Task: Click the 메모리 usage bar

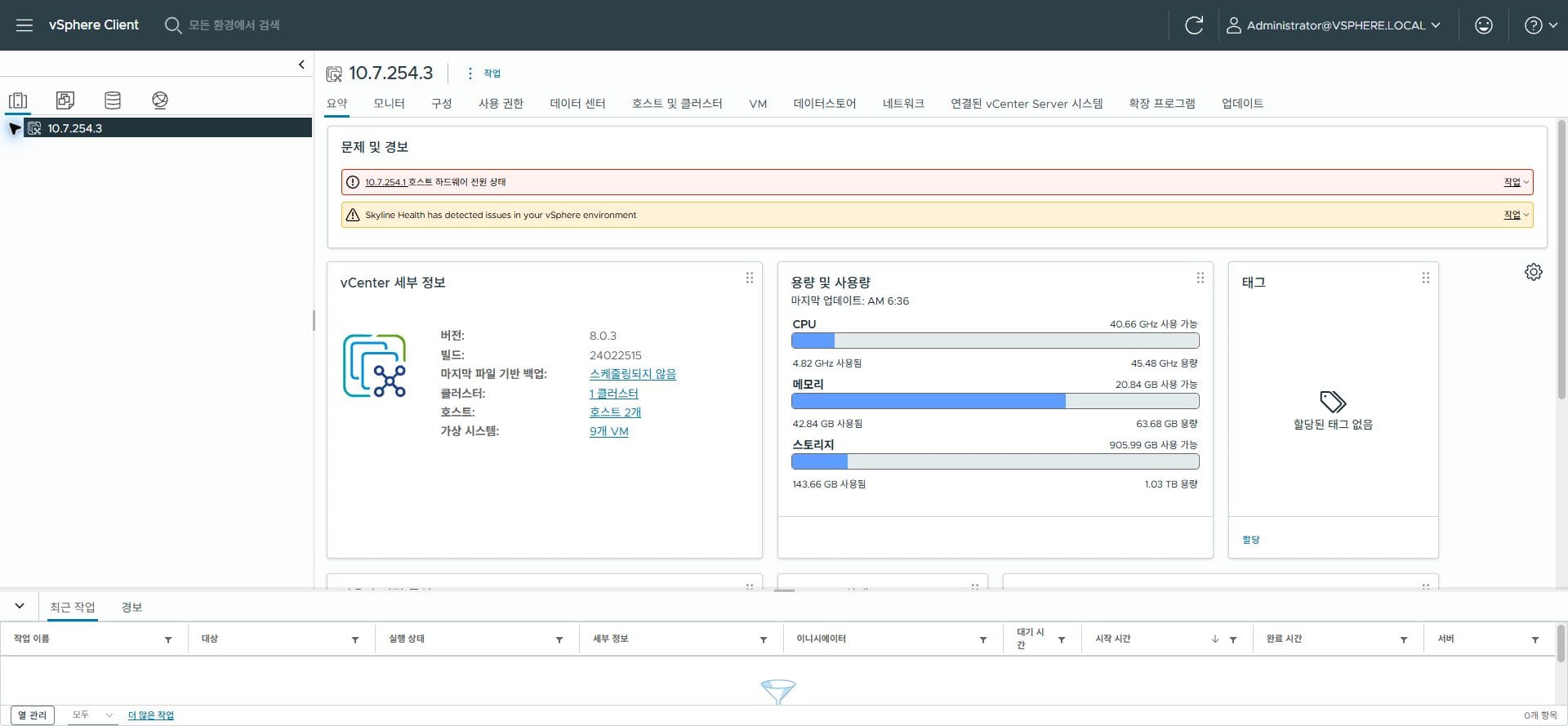Action: (x=995, y=401)
